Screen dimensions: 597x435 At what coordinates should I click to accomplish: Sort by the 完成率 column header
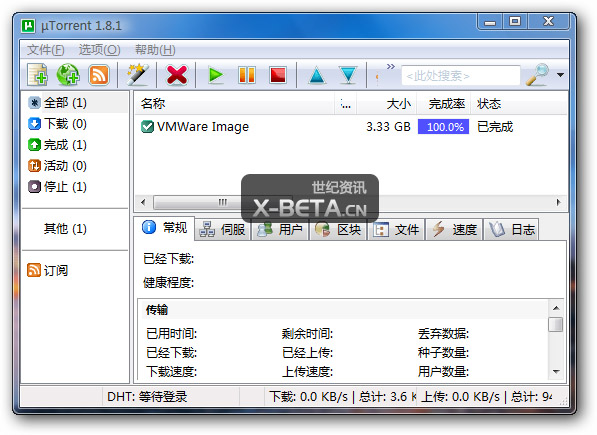444,104
